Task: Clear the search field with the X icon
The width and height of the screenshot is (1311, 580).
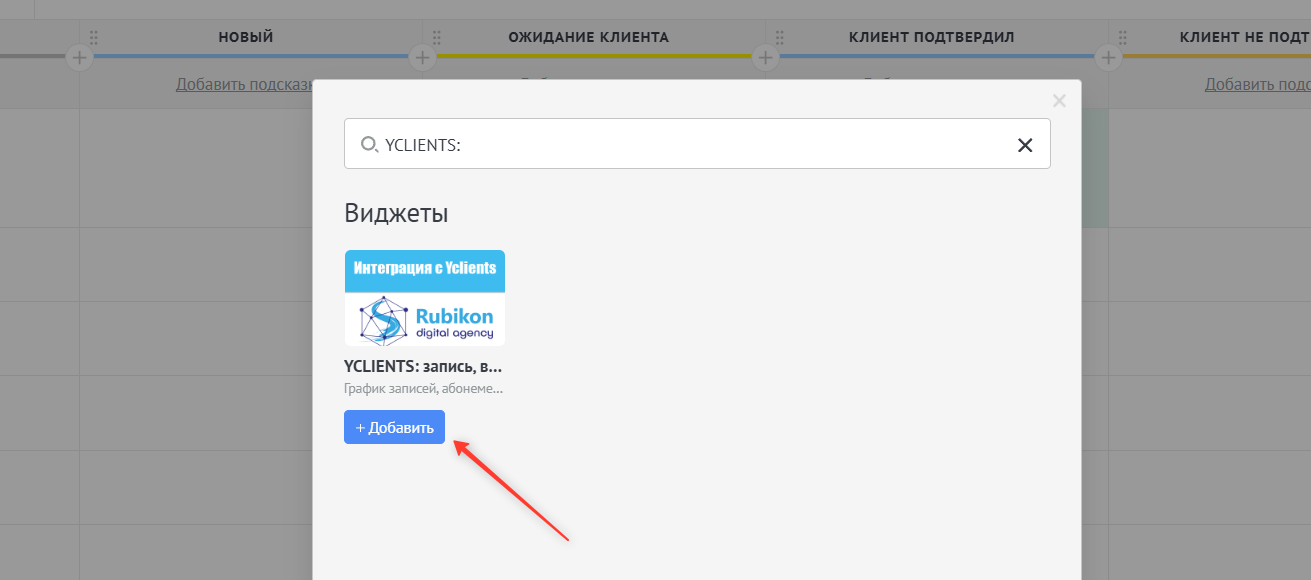Action: pos(1025,145)
